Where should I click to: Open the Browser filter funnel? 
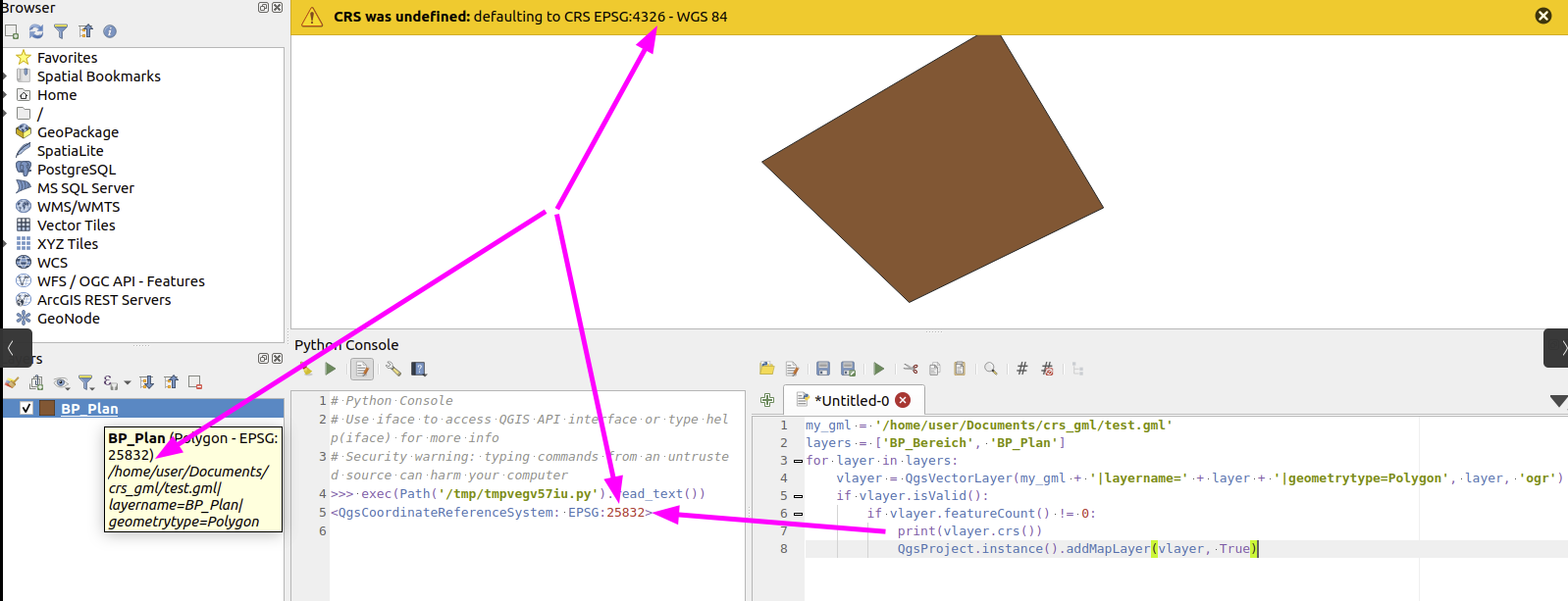point(61,31)
